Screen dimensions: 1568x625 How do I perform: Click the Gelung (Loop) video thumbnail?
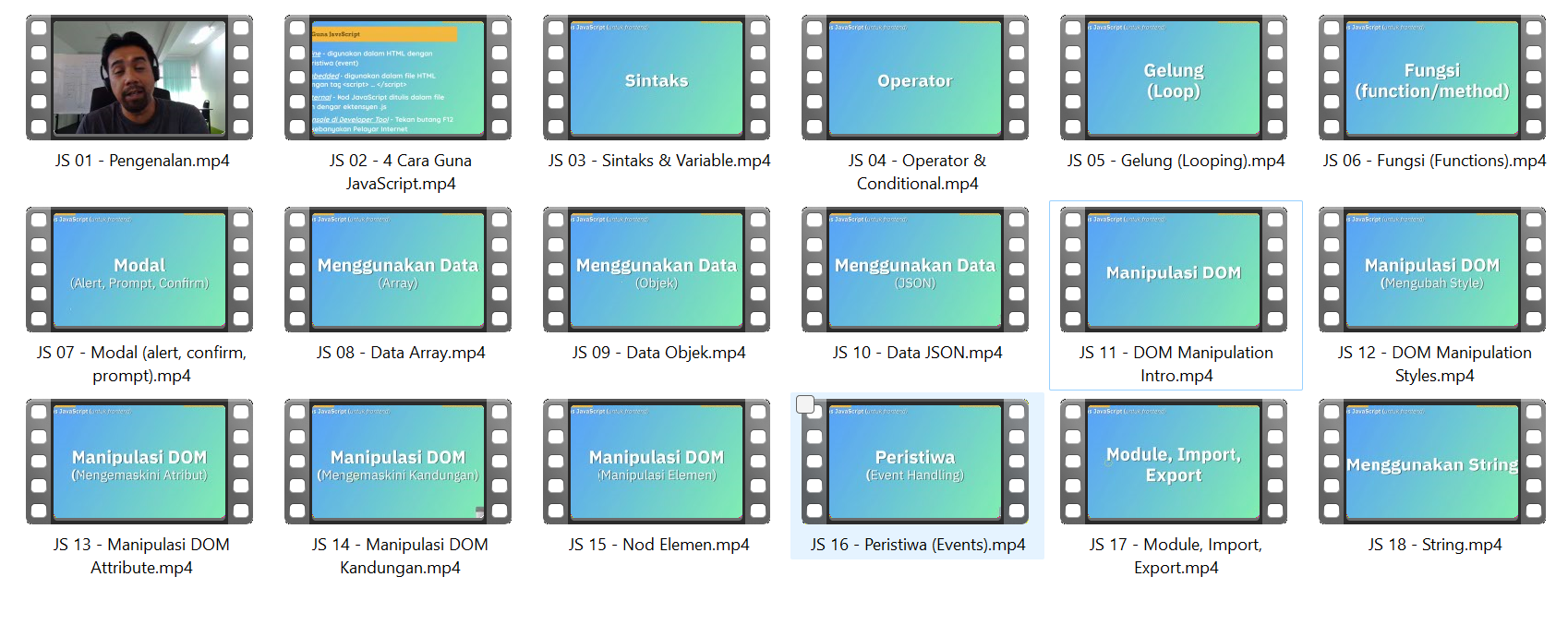(x=1174, y=78)
